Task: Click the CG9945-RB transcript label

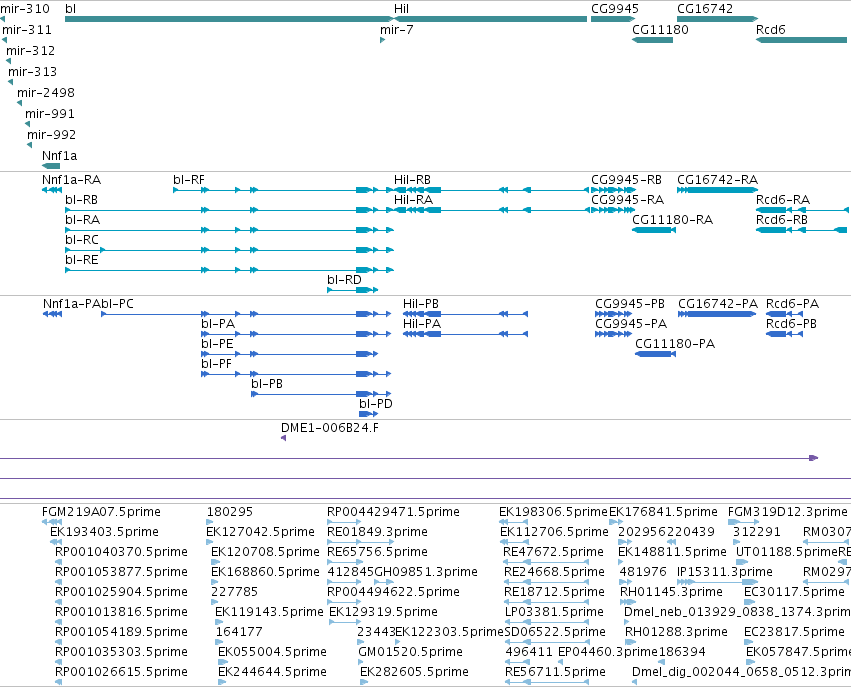Action: click(626, 180)
